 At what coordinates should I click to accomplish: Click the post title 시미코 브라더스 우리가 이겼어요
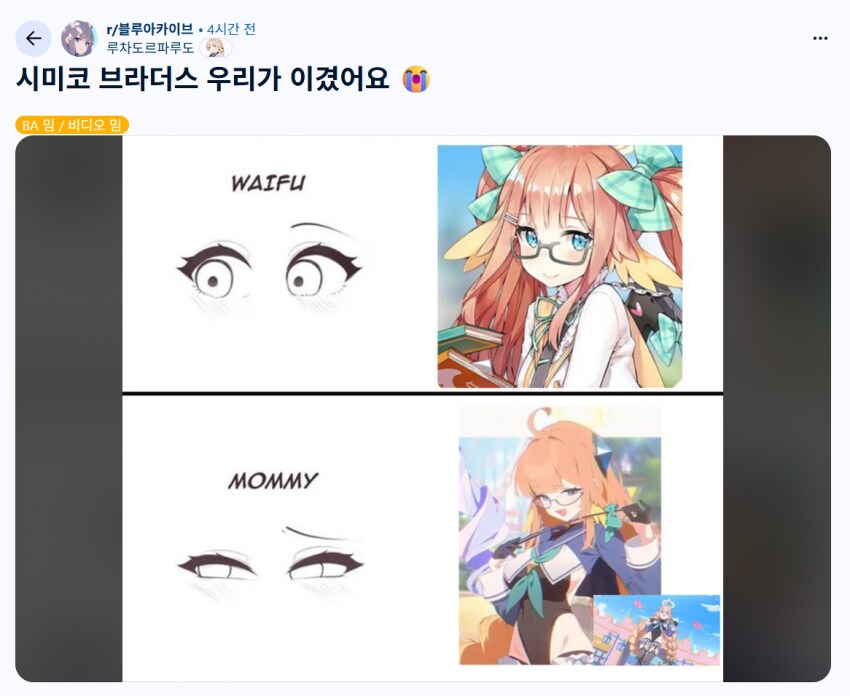click(202, 79)
